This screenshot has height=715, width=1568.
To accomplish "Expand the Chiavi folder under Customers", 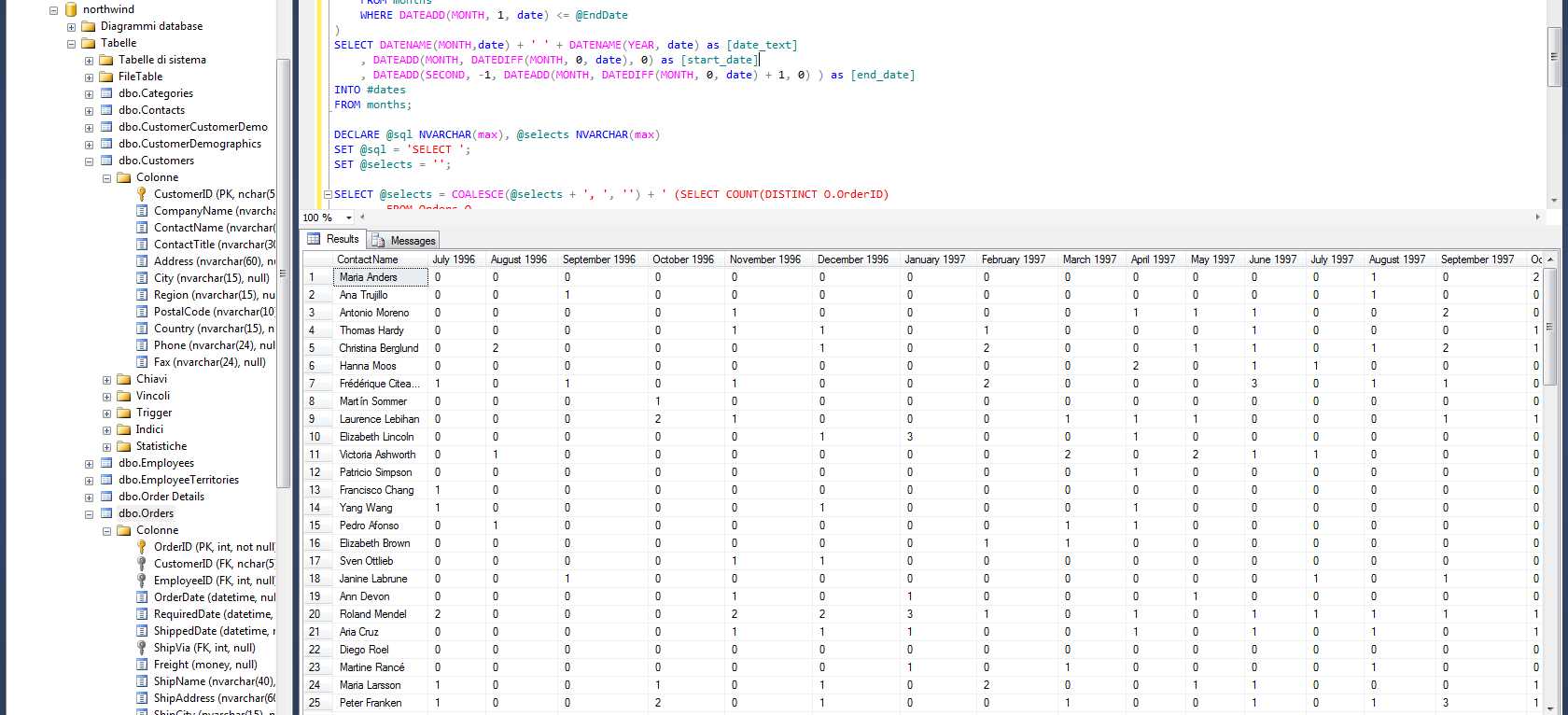I will [x=107, y=380].
